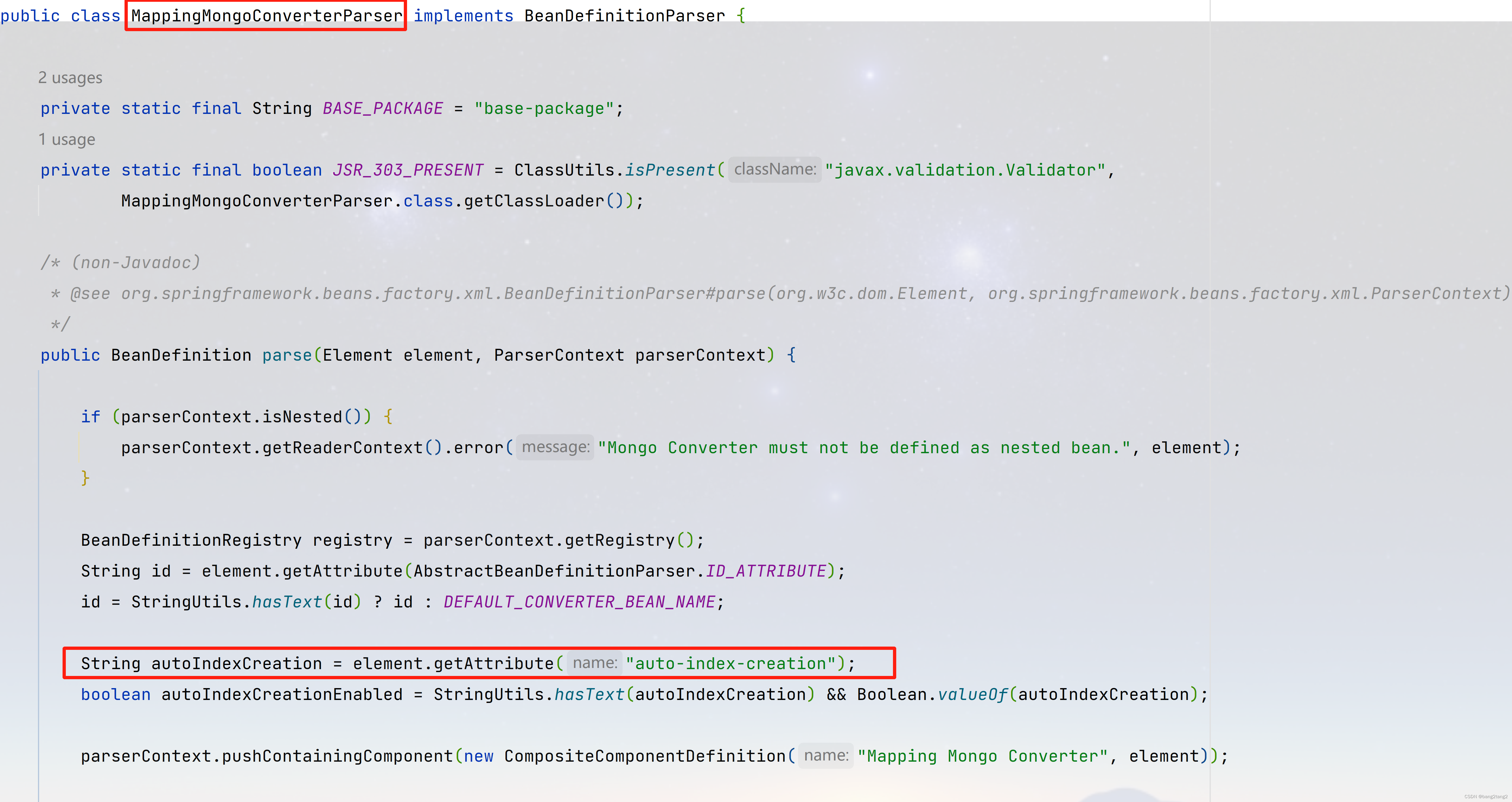The image size is (1512, 802).
Task: Click the 'className:' inlay parameter hint
Action: coord(774,170)
